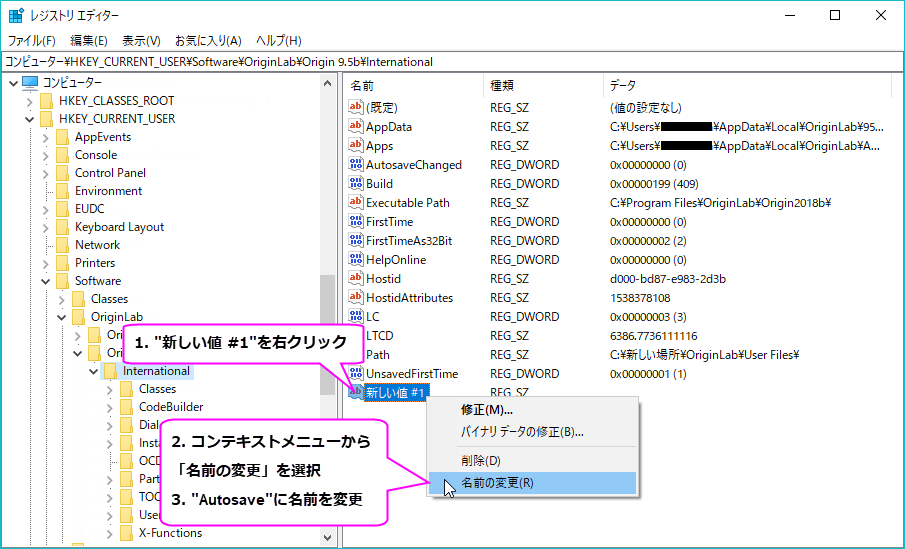Click the folder icon of CodeBuilder
This screenshot has height=549, width=905.
[126, 407]
